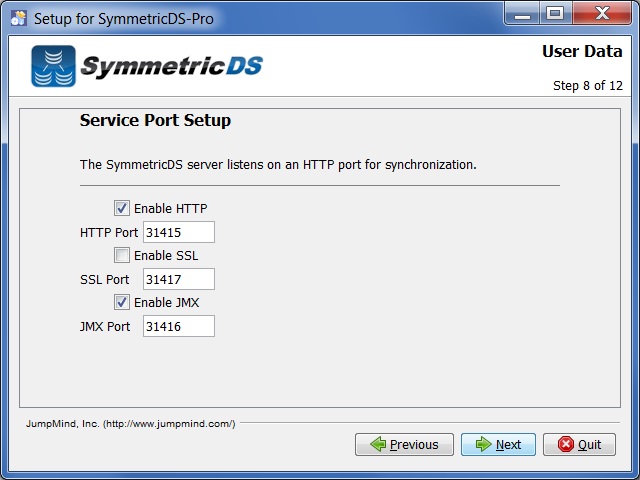Screen dimensions: 640x480
Task: Go back with the Previous button
Action: (x=404, y=444)
